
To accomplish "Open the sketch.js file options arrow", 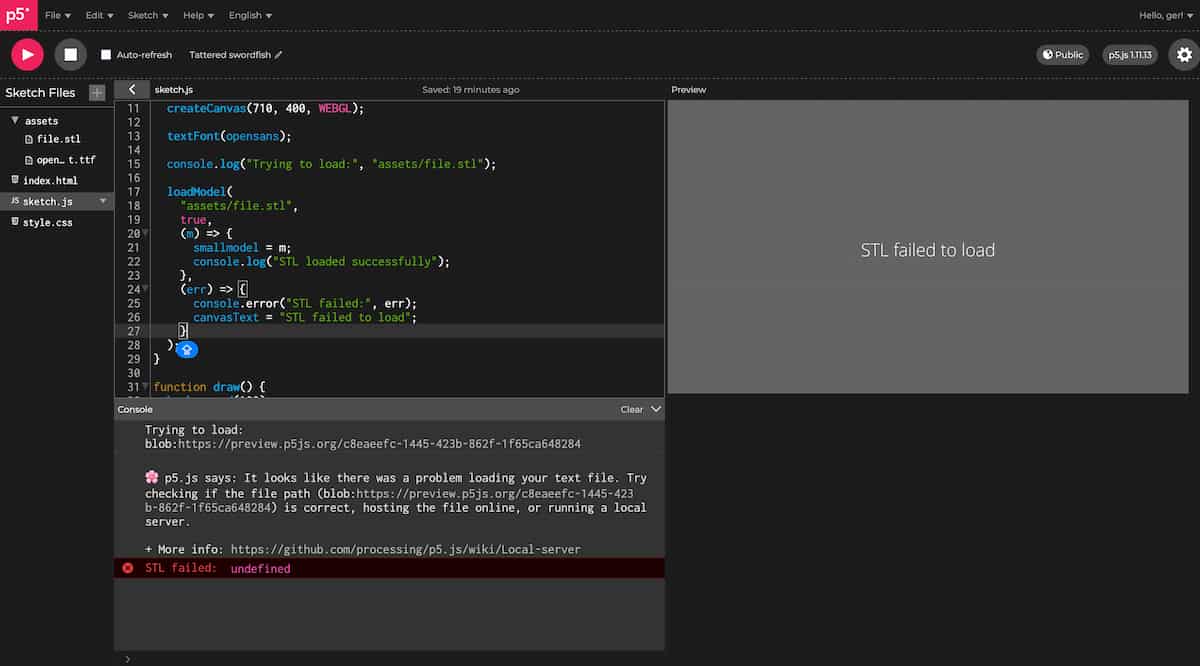I will 103,202.
